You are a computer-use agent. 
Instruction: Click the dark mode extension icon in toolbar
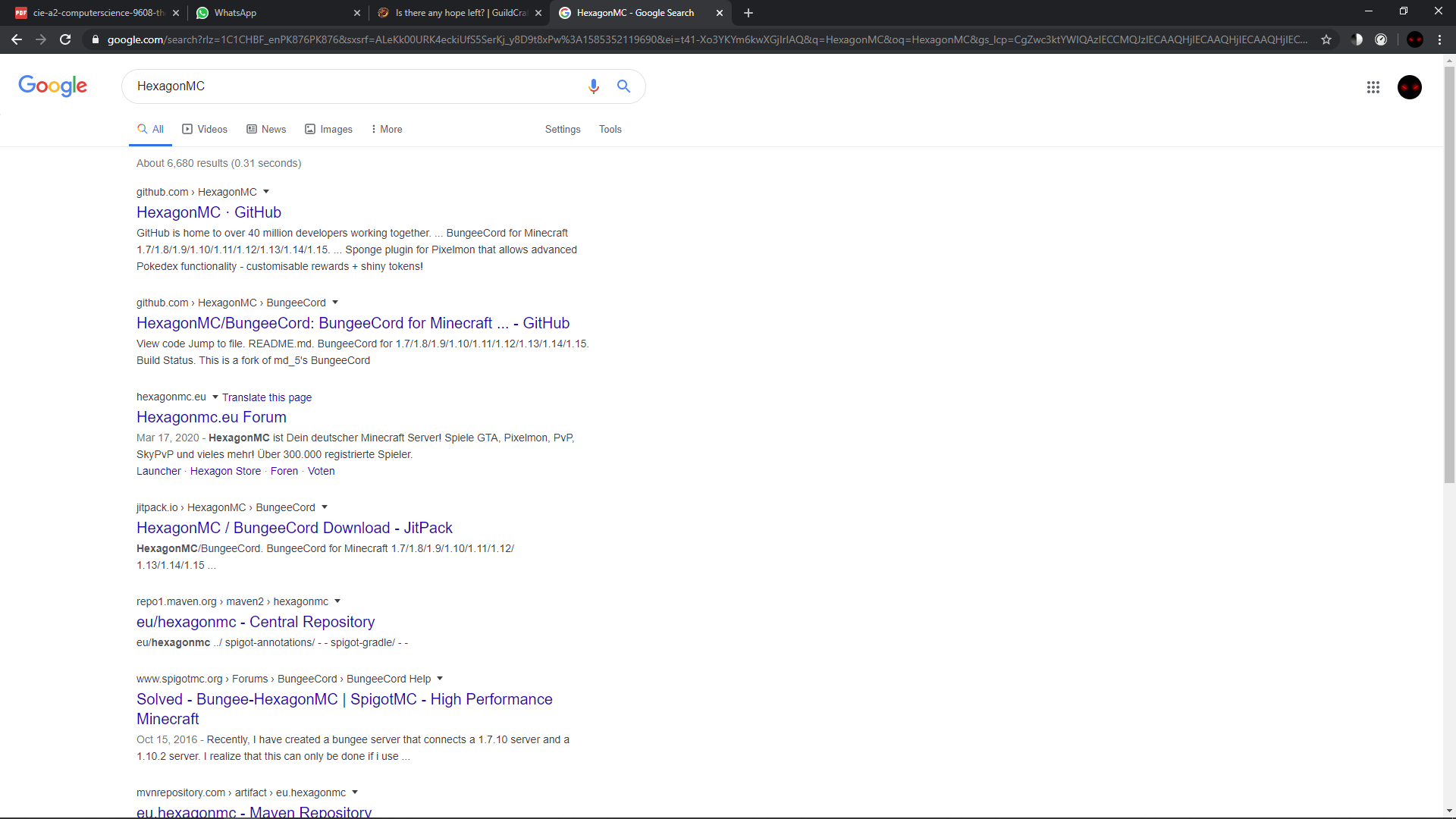pyautogui.click(x=1357, y=39)
